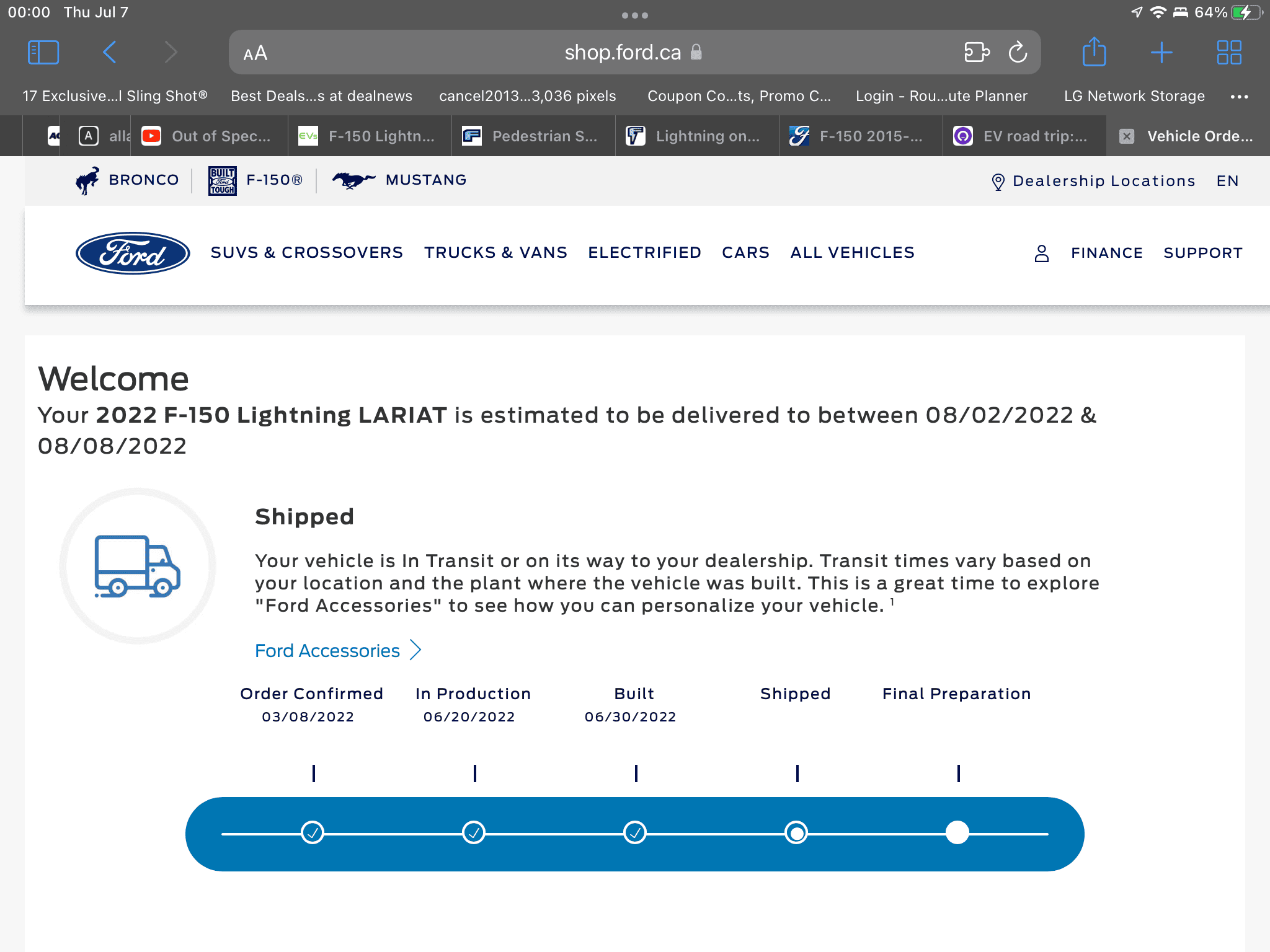This screenshot has height=952, width=1270.
Task: Open the account profile icon
Action: pyautogui.click(x=1042, y=253)
